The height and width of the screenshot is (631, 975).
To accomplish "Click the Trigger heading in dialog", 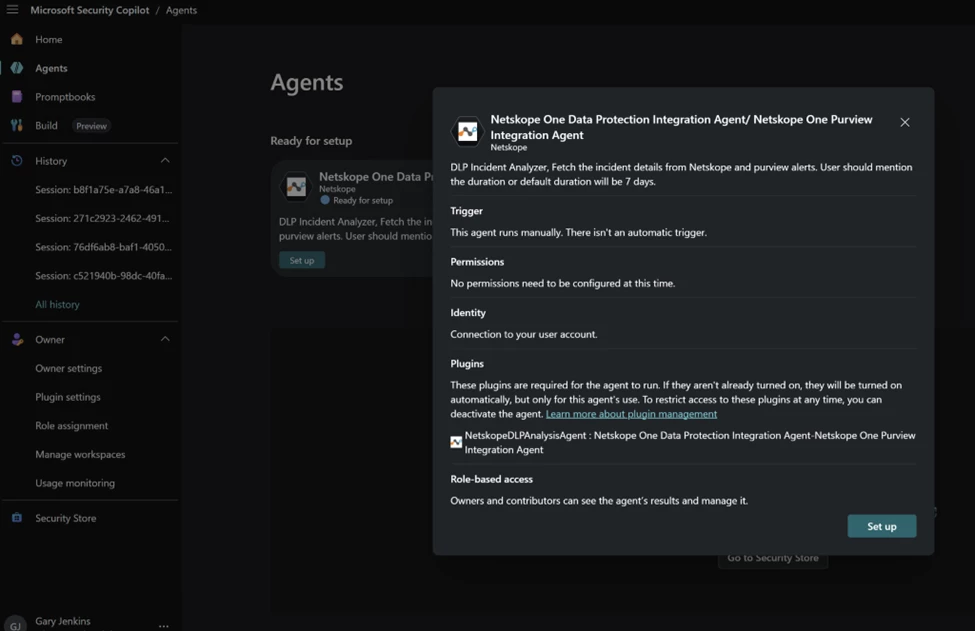I will (466, 211).
